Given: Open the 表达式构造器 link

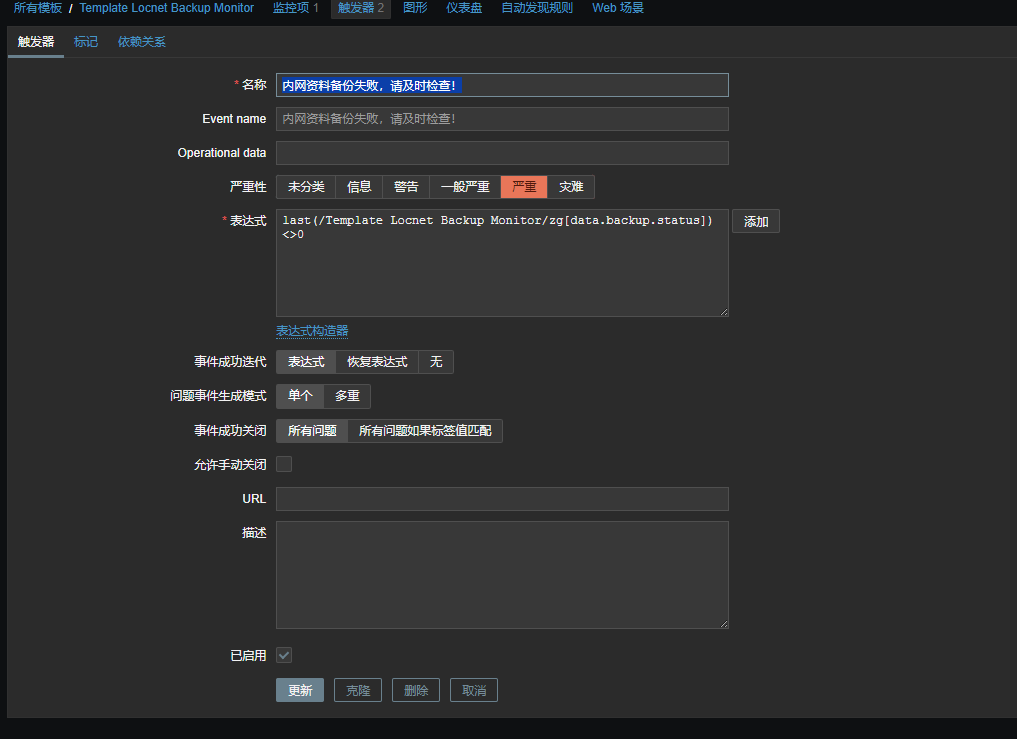Looking at the screenshot, I should click(312, 331).
